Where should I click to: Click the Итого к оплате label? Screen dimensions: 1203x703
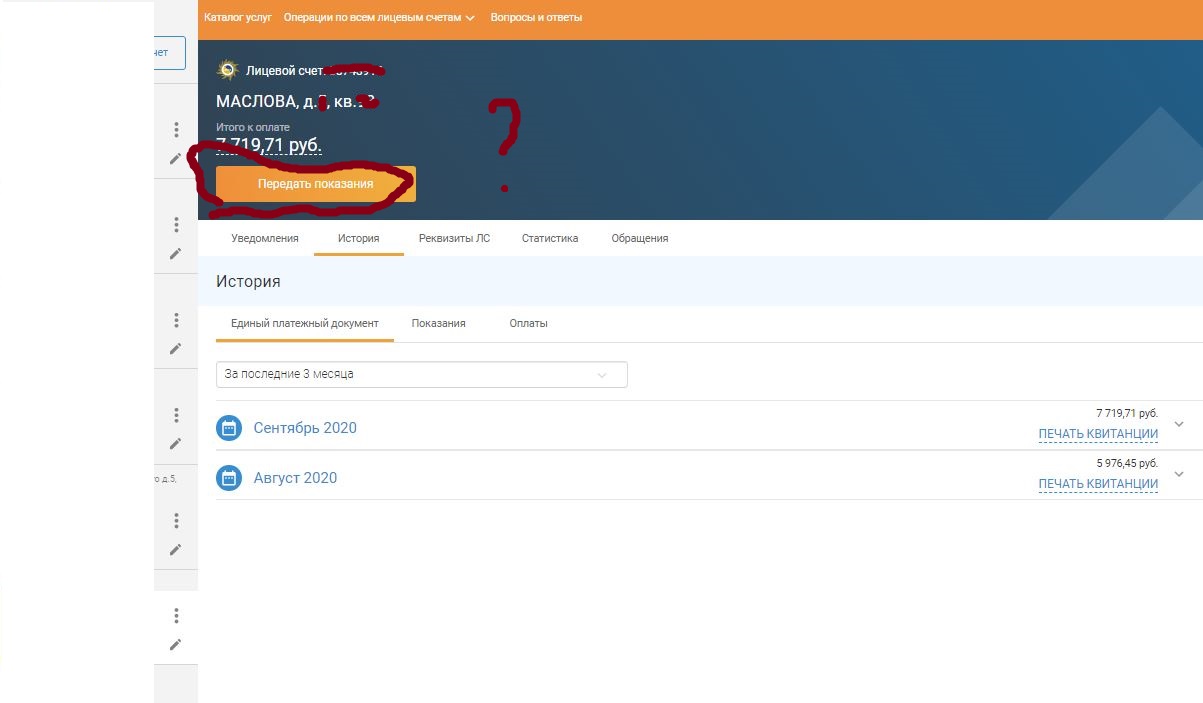click(253, 127)
